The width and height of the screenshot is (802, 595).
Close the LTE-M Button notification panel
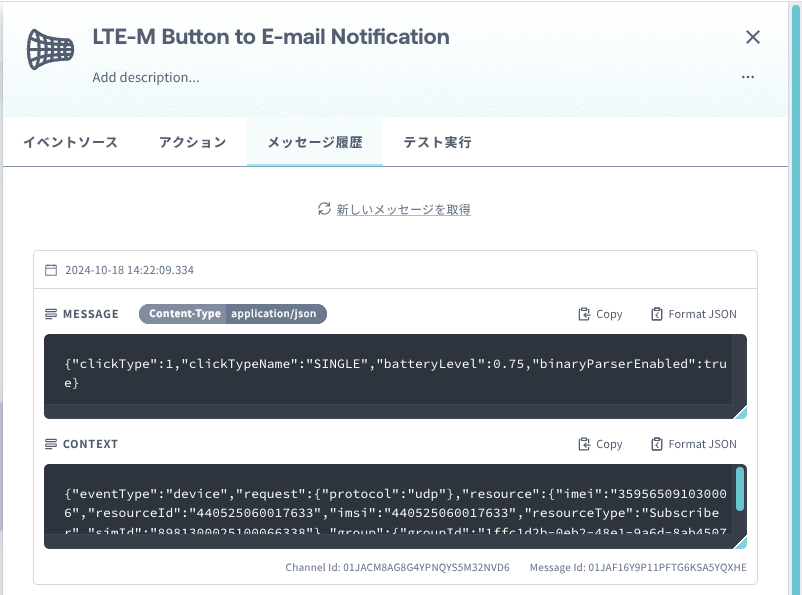click(752, 37)
